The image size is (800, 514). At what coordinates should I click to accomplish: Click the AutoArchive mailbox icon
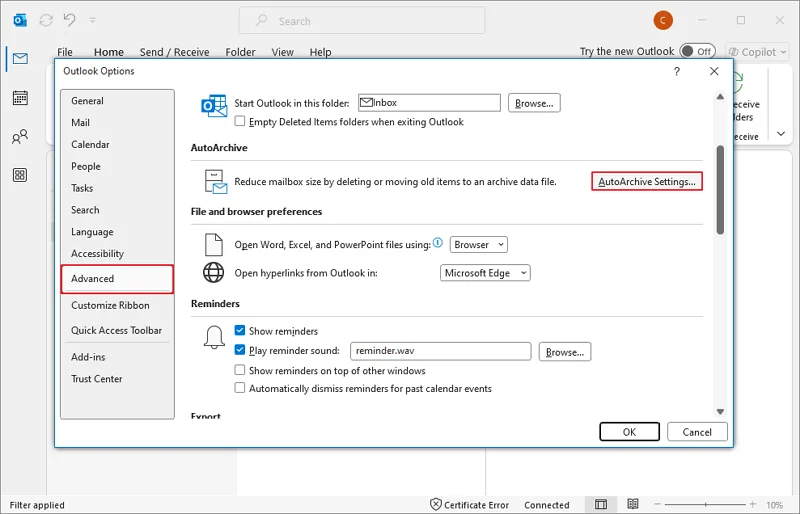[x=215, y=182]
